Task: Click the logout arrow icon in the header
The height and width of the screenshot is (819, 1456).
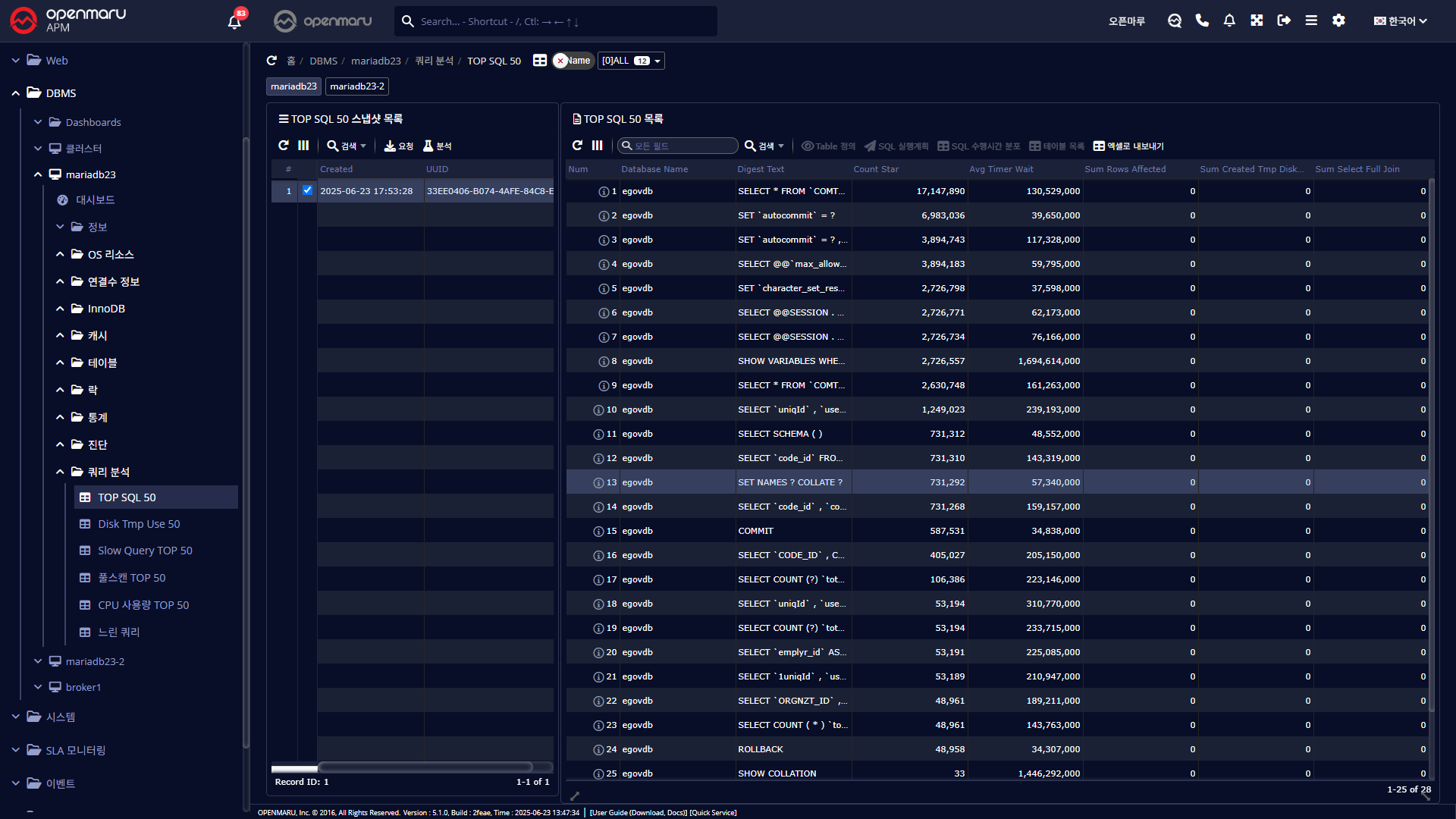Action: (1284, 20)
